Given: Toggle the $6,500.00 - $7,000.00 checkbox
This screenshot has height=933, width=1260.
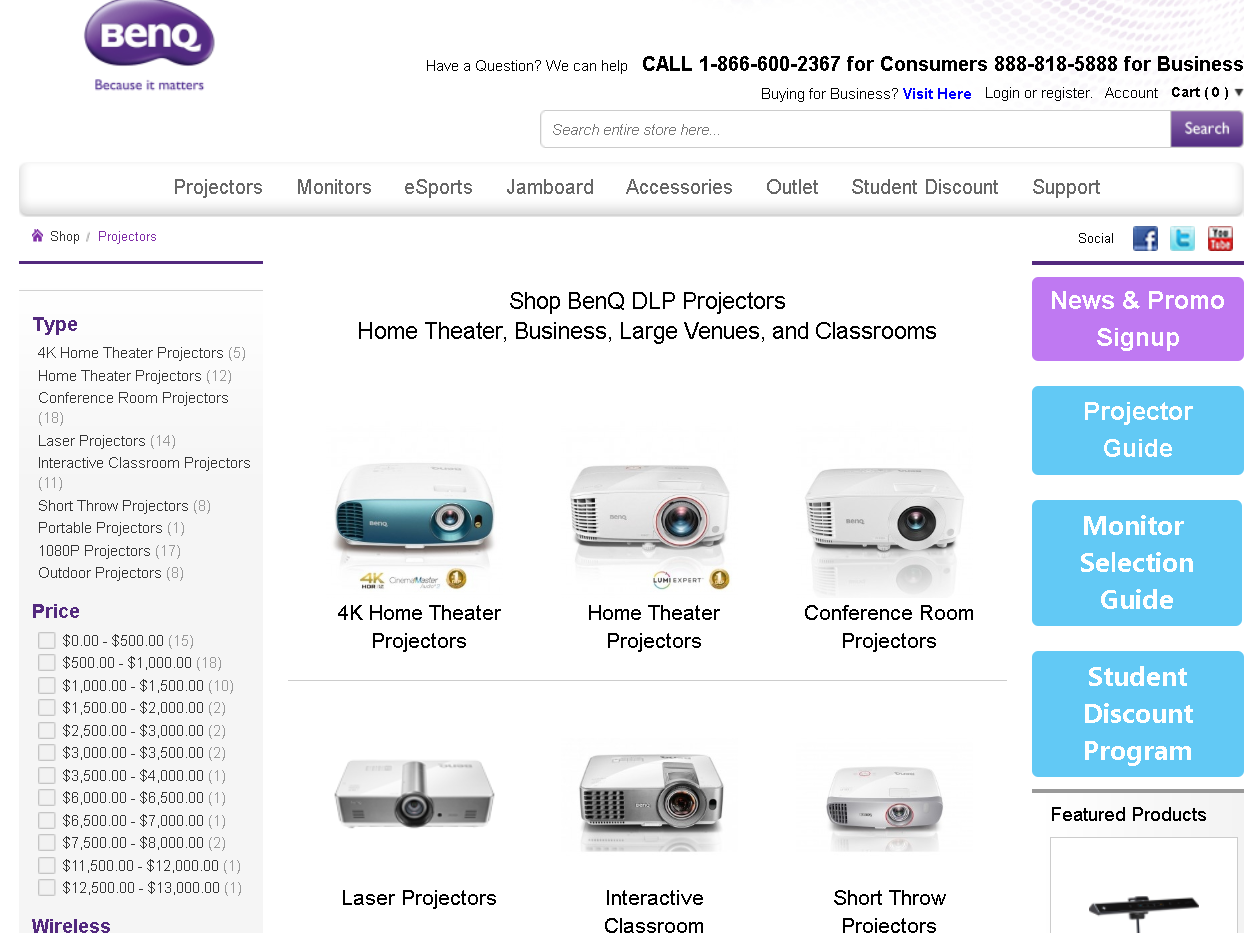Looking at the screenshot, I should click(x=47, y=820).
